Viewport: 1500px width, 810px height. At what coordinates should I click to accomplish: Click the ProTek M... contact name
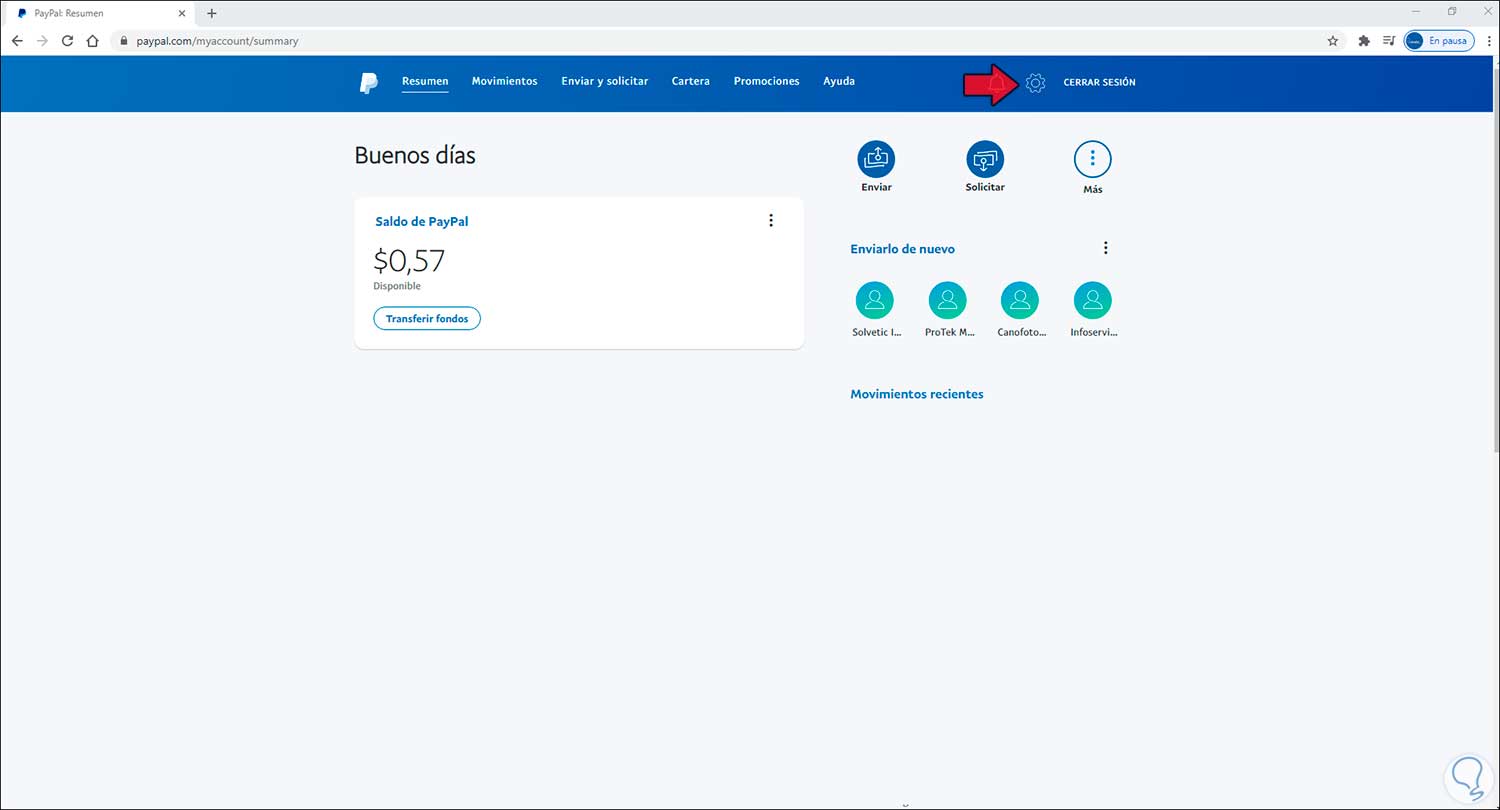(949, 332)
